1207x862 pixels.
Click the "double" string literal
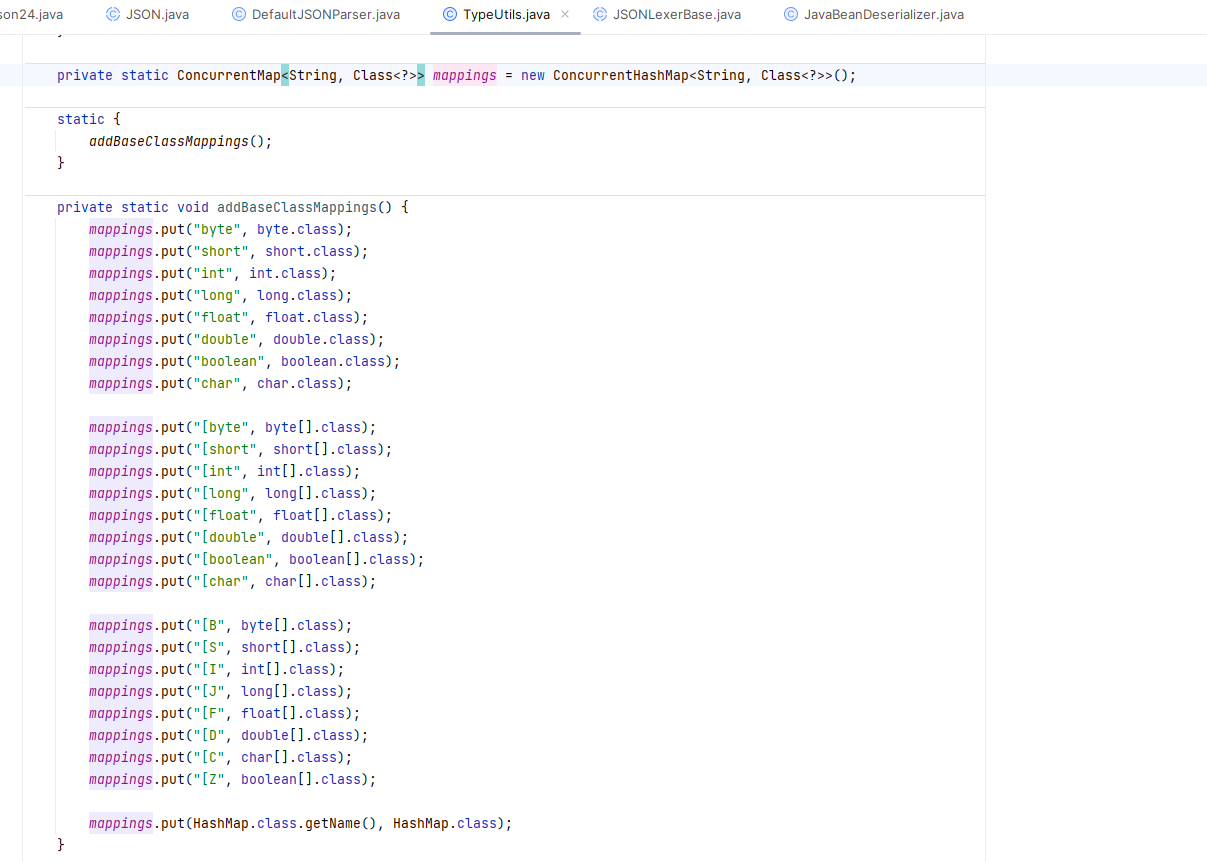click(225, 339)
